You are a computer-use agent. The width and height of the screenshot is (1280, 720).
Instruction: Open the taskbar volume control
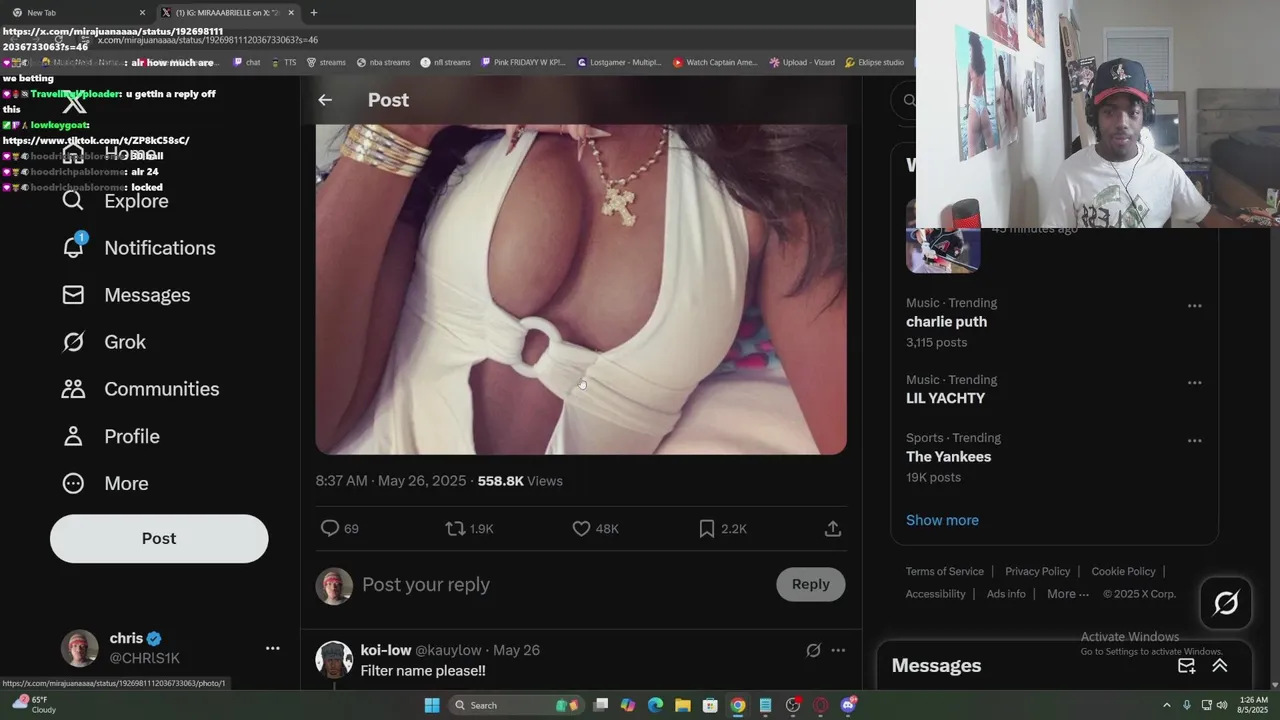tap(1222, 705)
